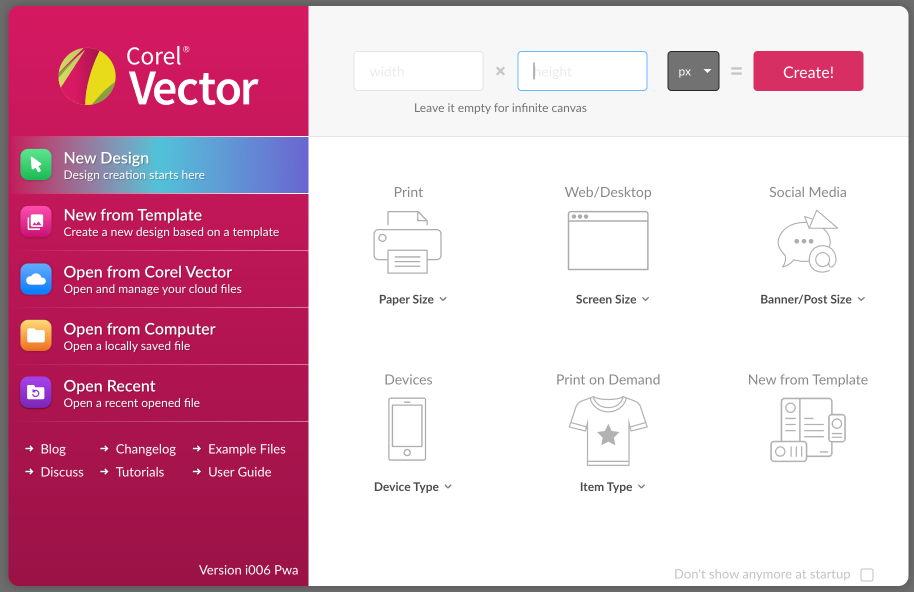Click the Print printer icon
This screenshot has height=592, width=914.
coord(408,240)
